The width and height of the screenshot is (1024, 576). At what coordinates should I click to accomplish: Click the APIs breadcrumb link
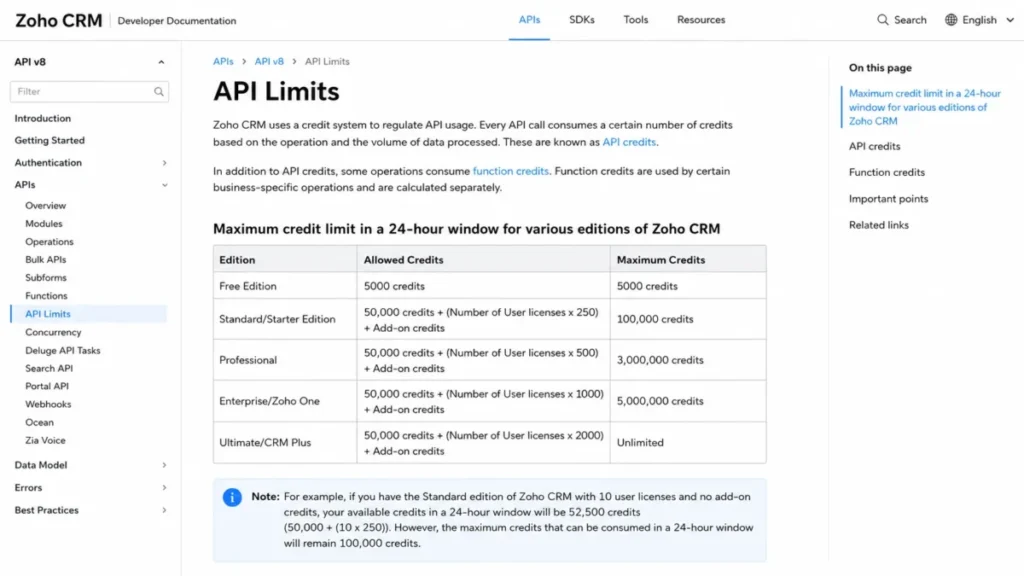pyautogui.click(x=223, y=61)
